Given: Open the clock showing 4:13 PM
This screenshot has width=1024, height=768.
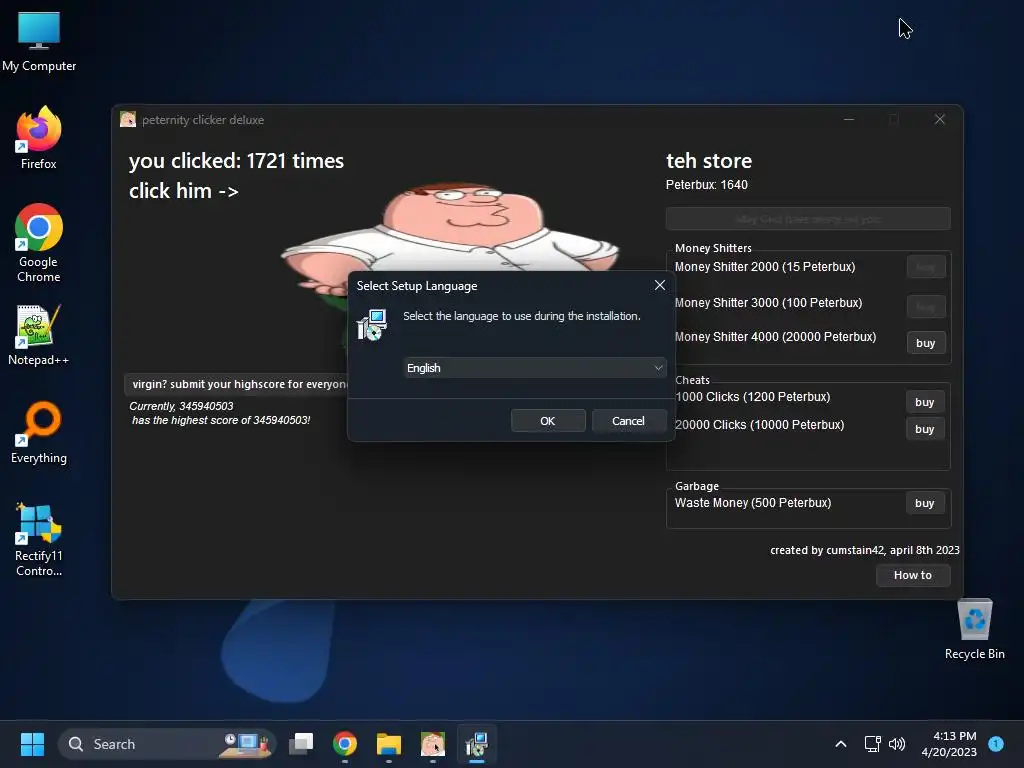Looking at the screenshot, I should (x=949, y=744).
